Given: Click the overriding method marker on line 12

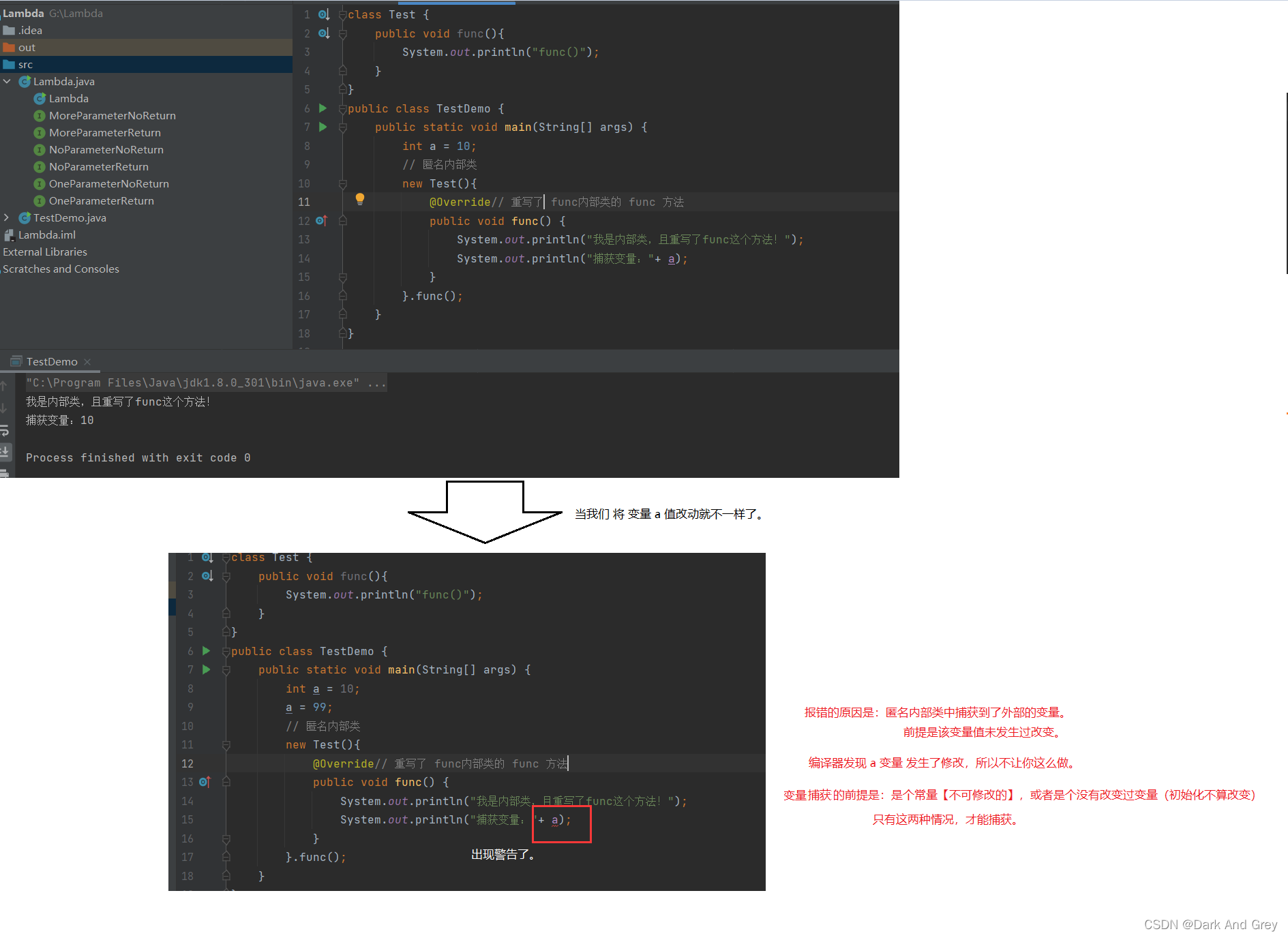Looking at the screenshot, I should pyautogui.click(x=322, y=221).
